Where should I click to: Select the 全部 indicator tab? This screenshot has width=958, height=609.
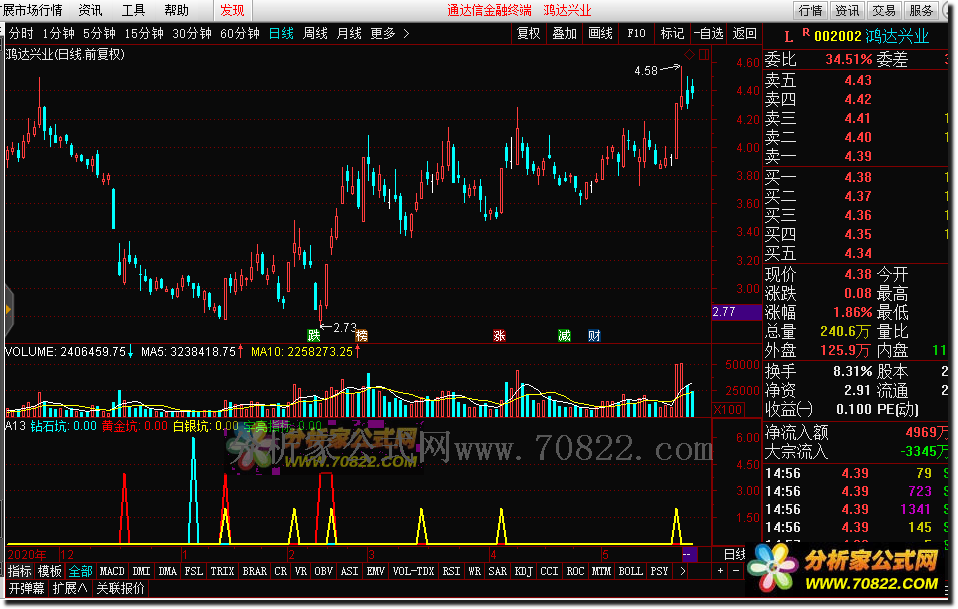80,571
